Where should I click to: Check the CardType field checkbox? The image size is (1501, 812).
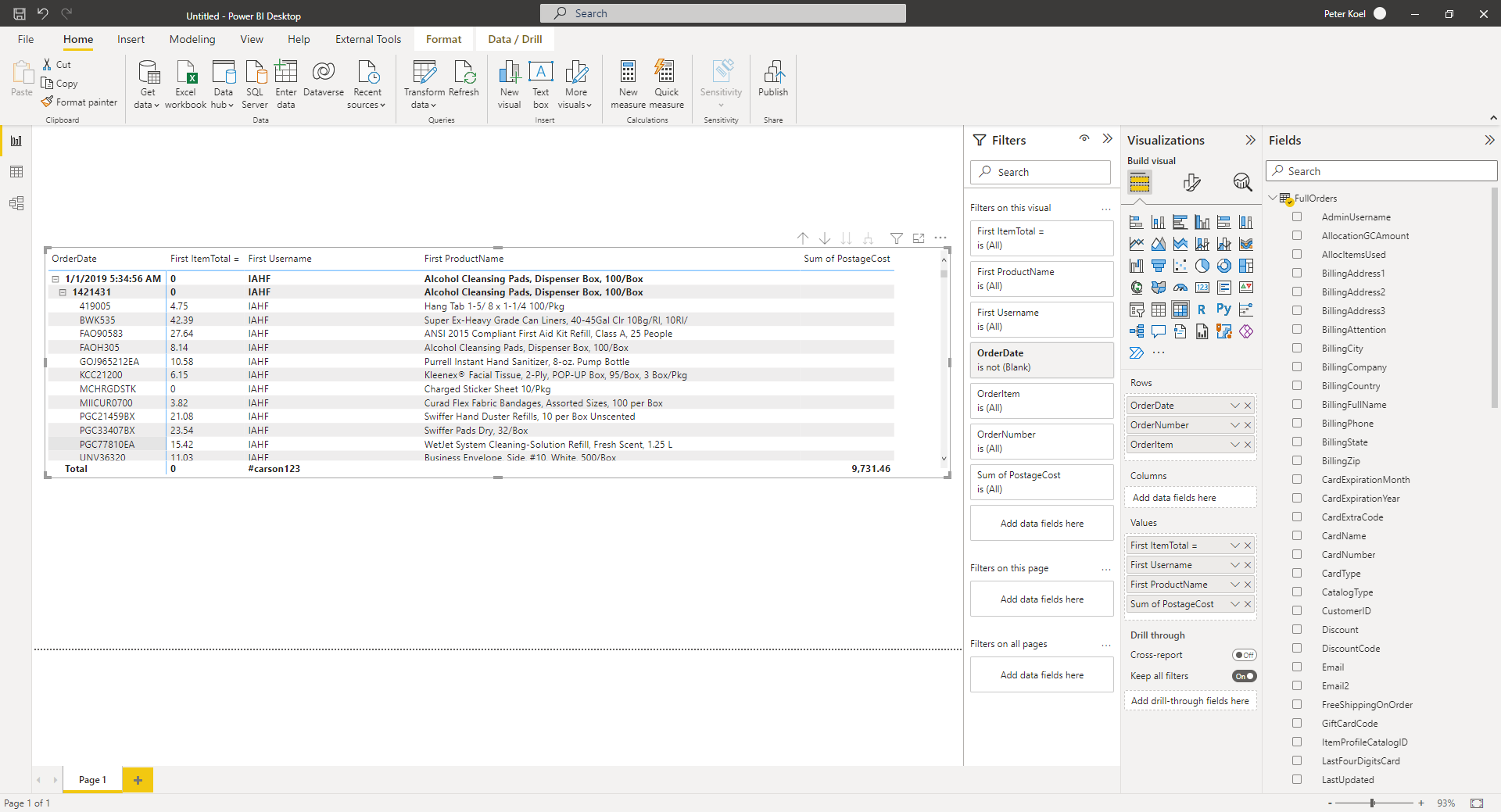pos(1297,573)
